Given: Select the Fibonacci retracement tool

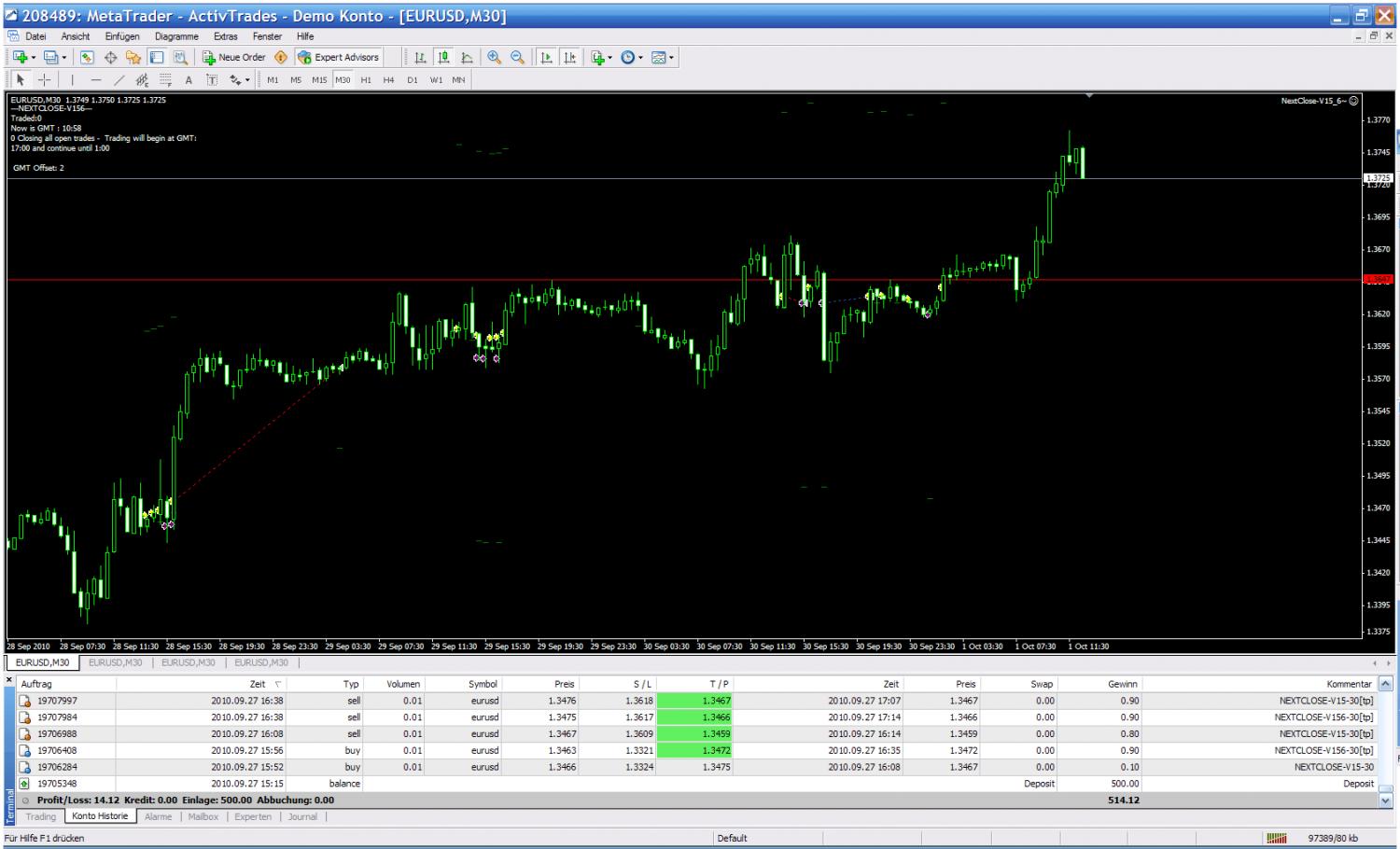Looking at the screenshot, I should (165, 80).
